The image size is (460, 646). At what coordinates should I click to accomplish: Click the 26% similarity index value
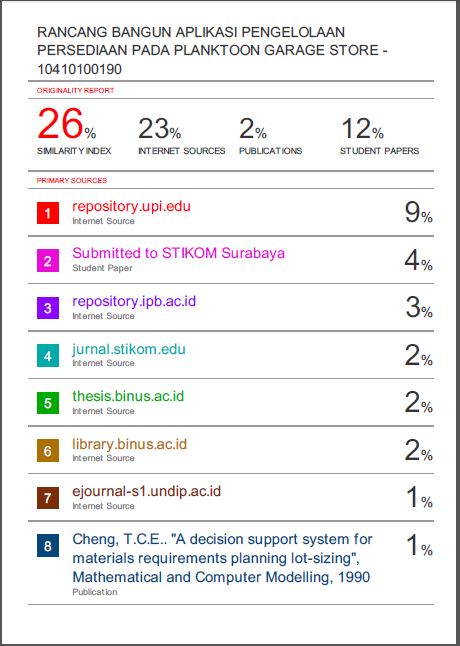67,124
